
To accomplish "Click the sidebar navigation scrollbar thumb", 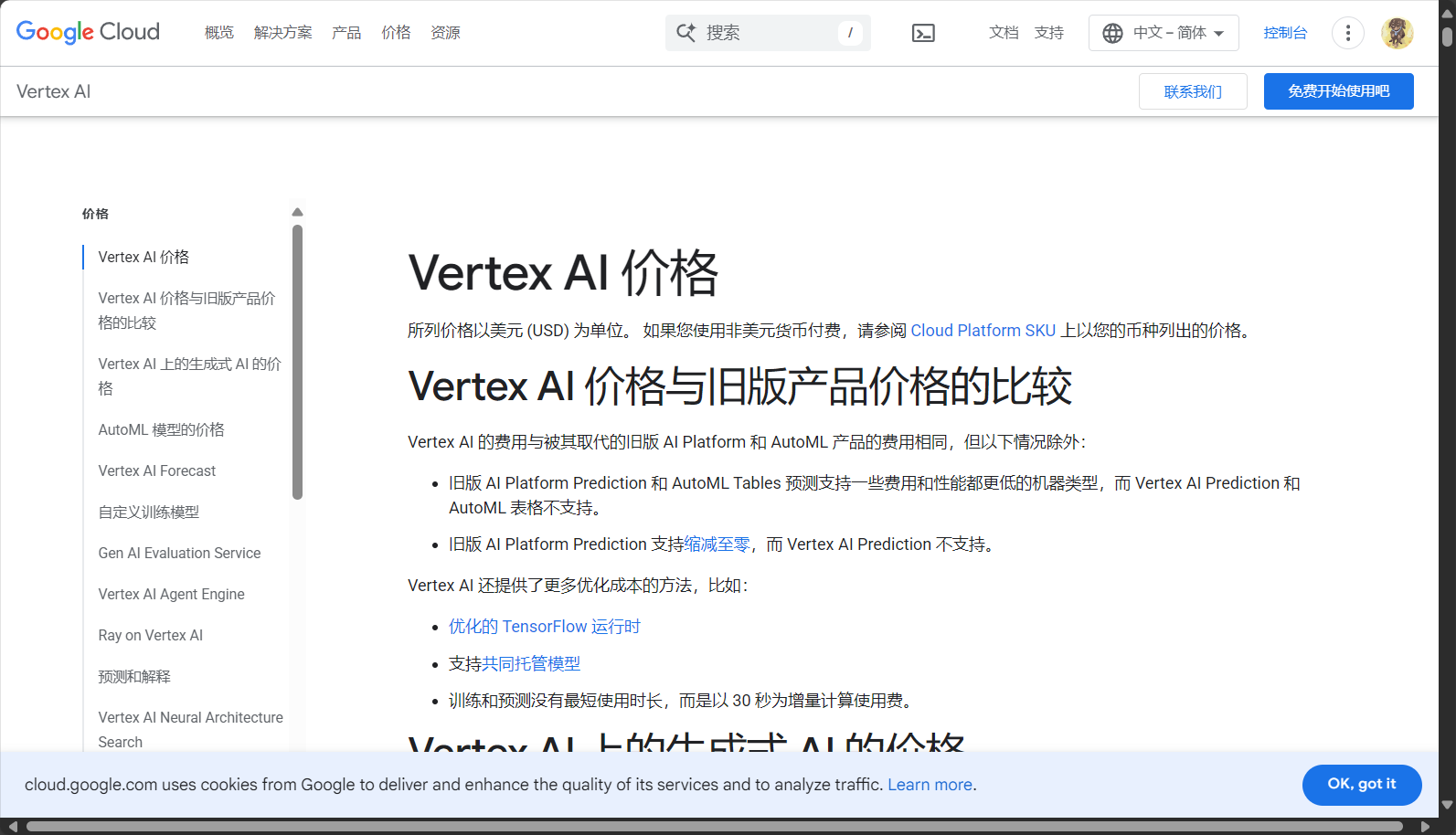I will (297, 363).
